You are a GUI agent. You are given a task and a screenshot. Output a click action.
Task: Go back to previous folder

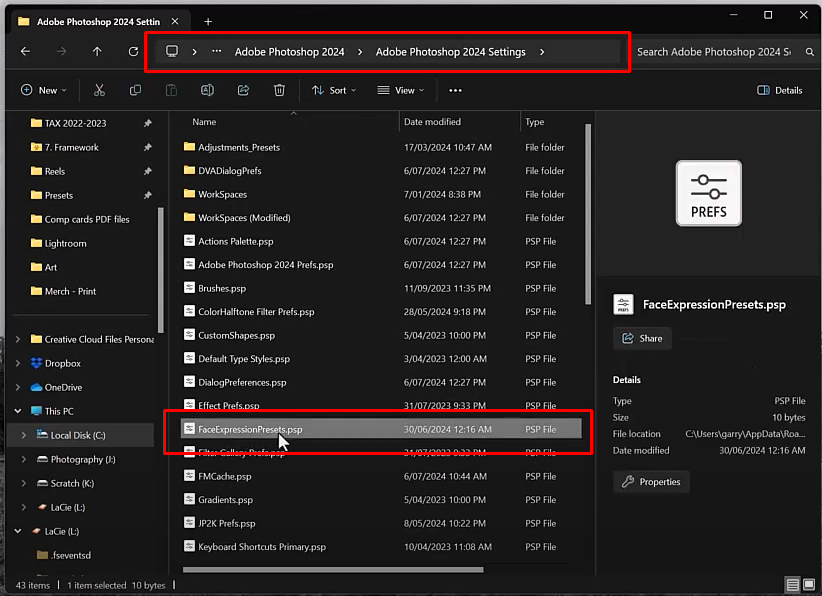(25, 51)
